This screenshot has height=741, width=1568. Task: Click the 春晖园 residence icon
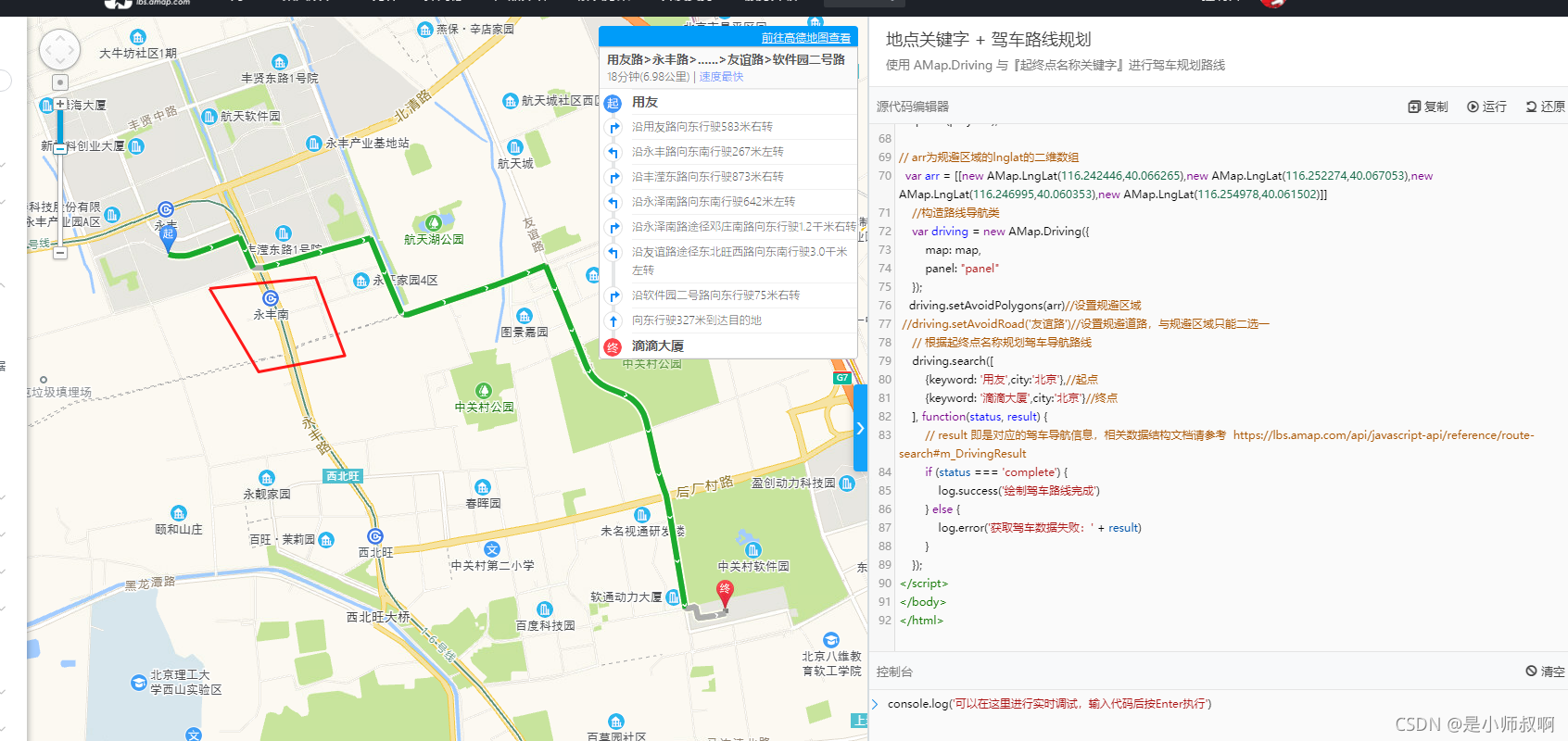[483, 487]
